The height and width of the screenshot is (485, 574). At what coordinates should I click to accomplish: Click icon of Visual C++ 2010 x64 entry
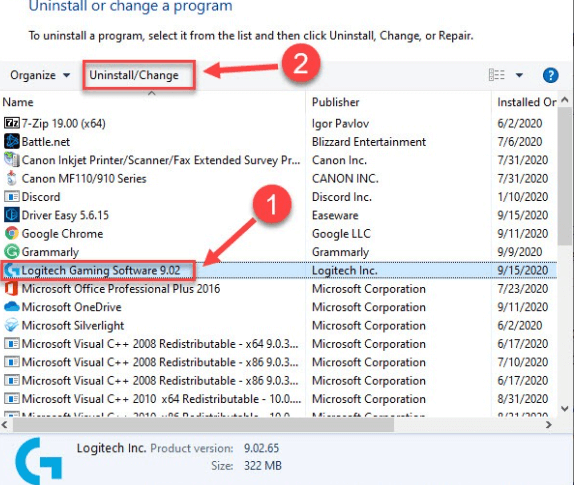(12, 399)
